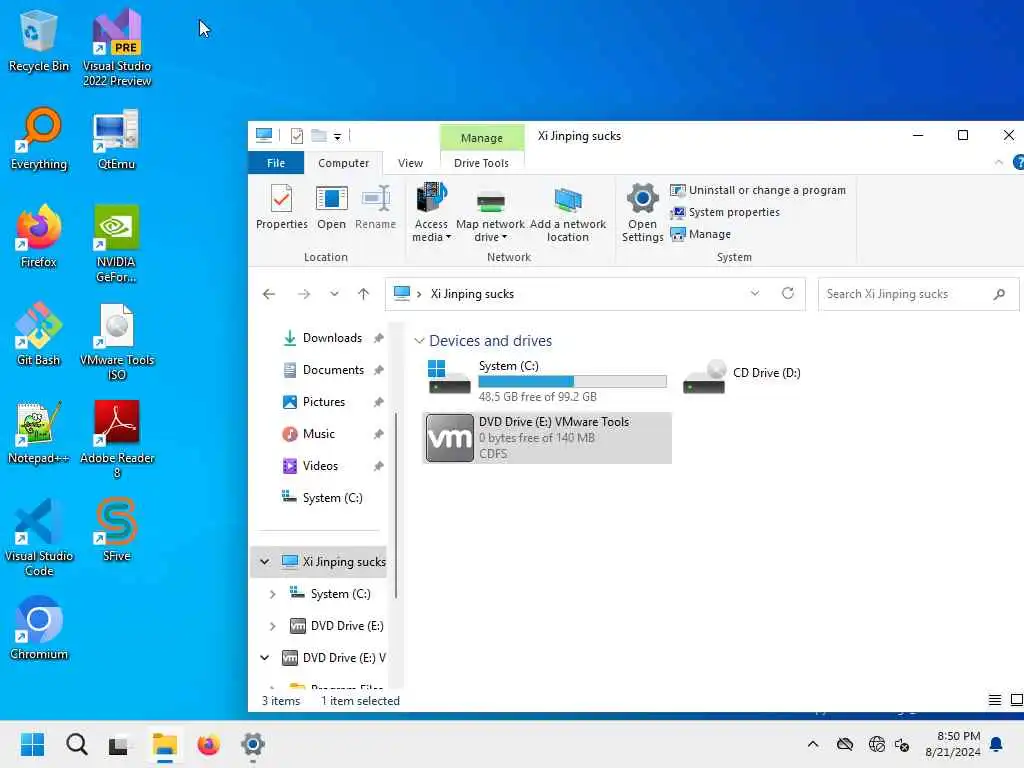Collapse the DVD Drive (E:) V node
The width and height of the screenshot is (1024, 768).
click(264, 658)
